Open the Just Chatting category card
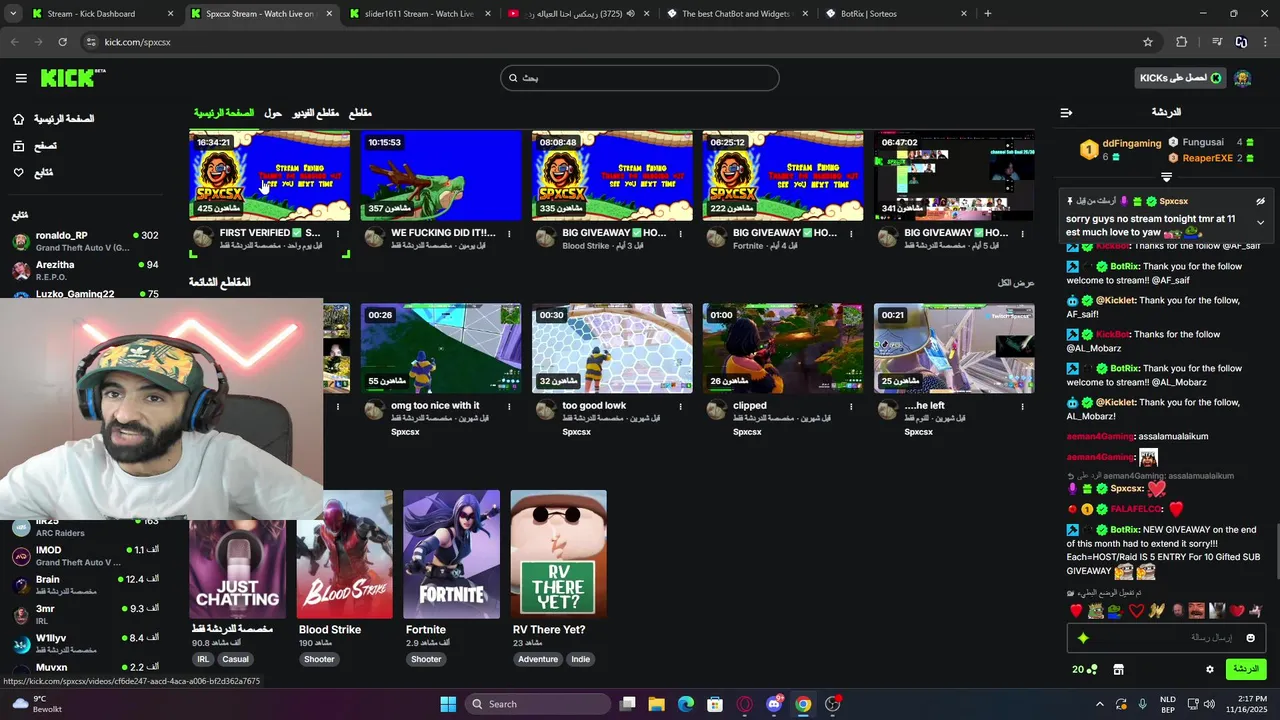 [x=237, y=554]
